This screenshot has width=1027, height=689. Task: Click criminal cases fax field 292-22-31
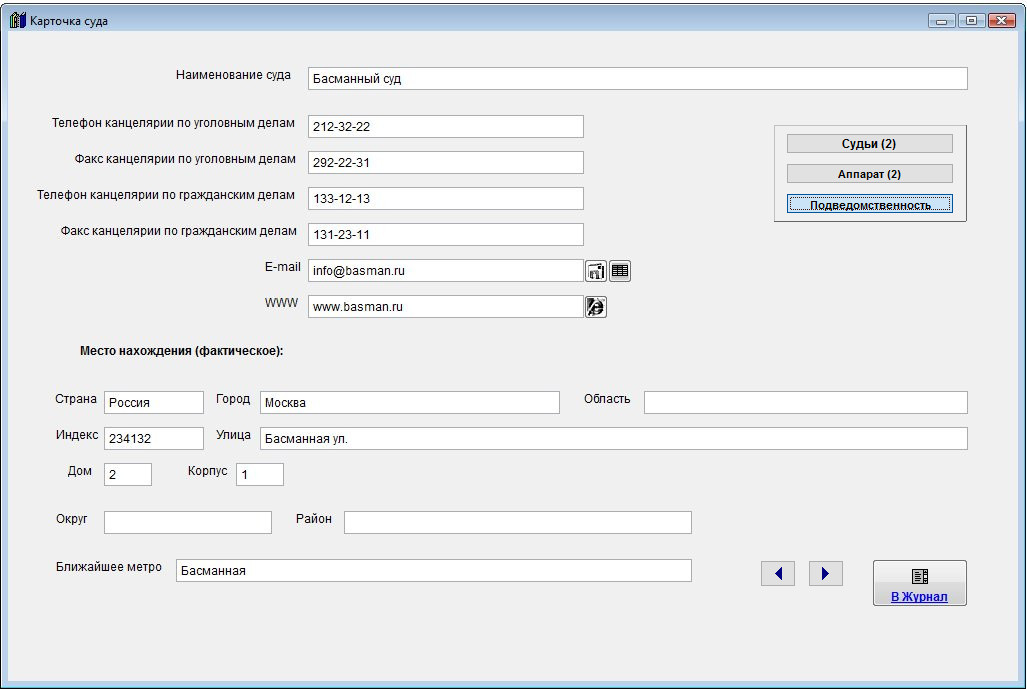[445, 162]
